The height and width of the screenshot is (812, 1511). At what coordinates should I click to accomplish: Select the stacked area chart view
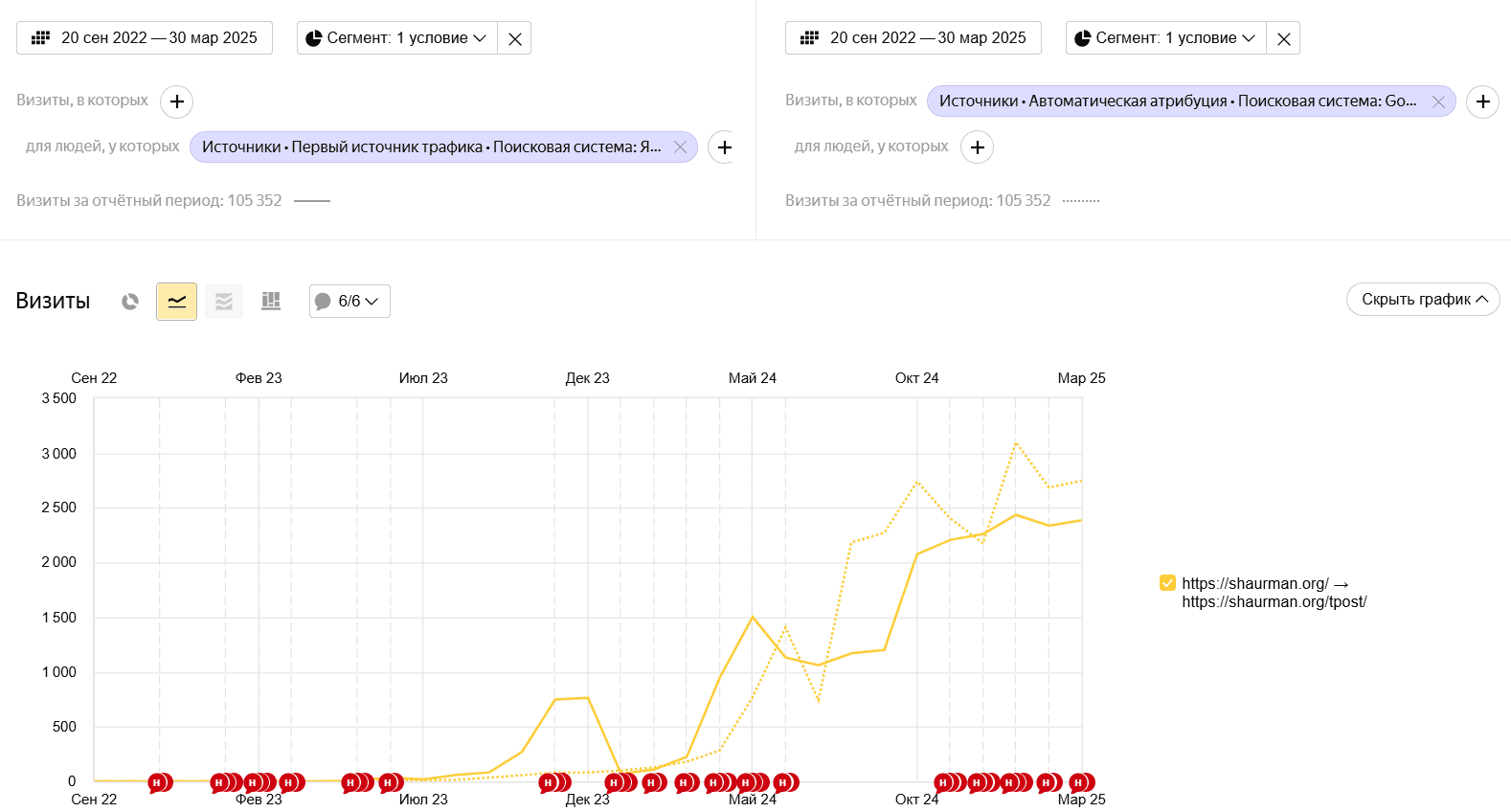[224, 302]
